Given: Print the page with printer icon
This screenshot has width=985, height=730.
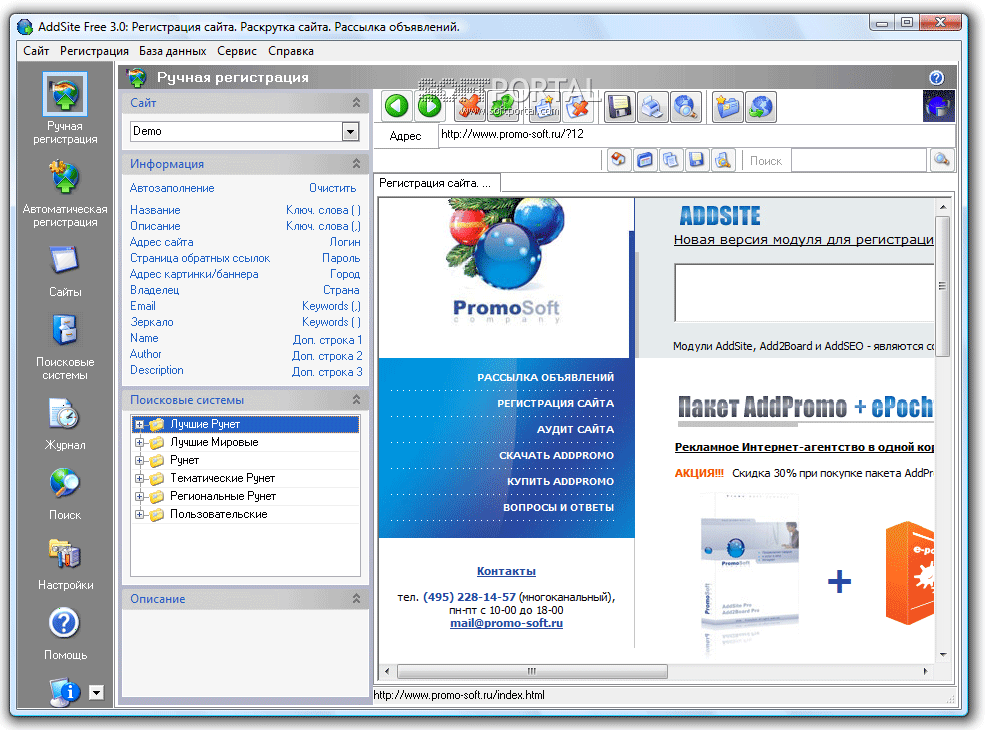Looking at the screenshot, I should tap(653, 106).
